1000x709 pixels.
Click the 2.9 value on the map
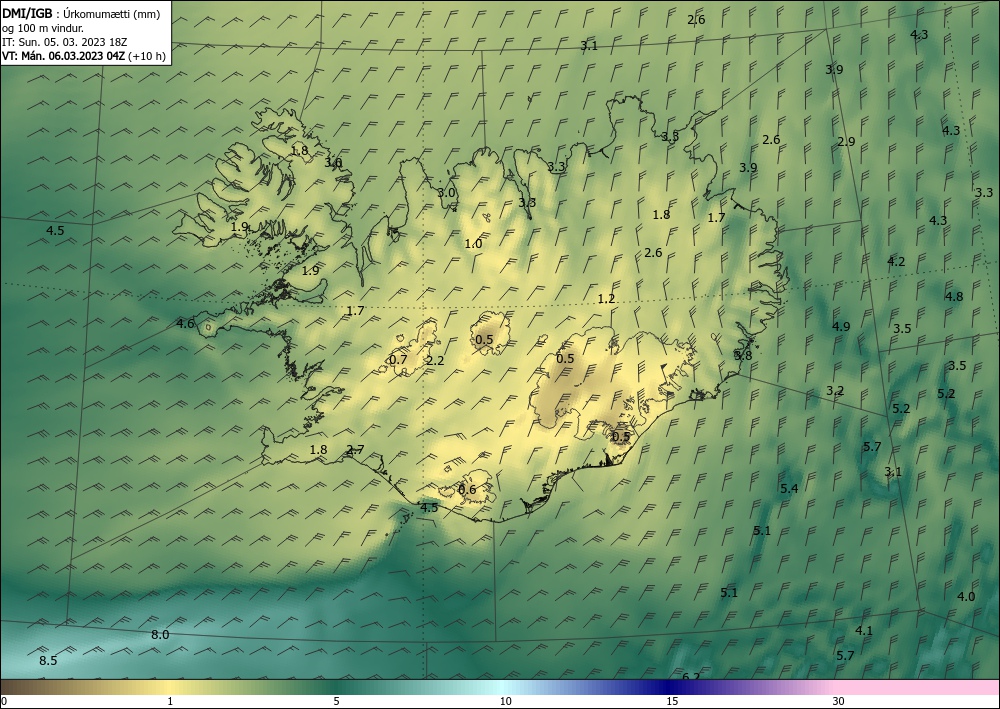[846, 142]
